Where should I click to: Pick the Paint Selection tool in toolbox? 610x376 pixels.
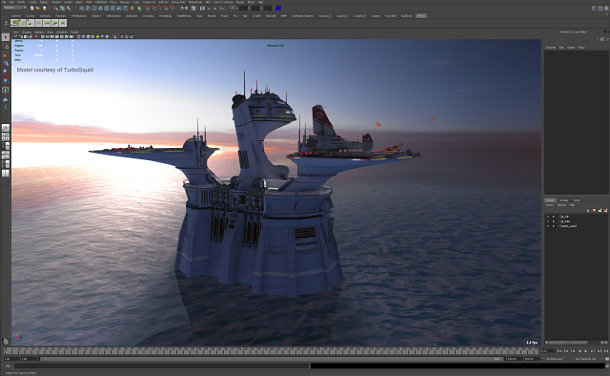pos(5,55)
